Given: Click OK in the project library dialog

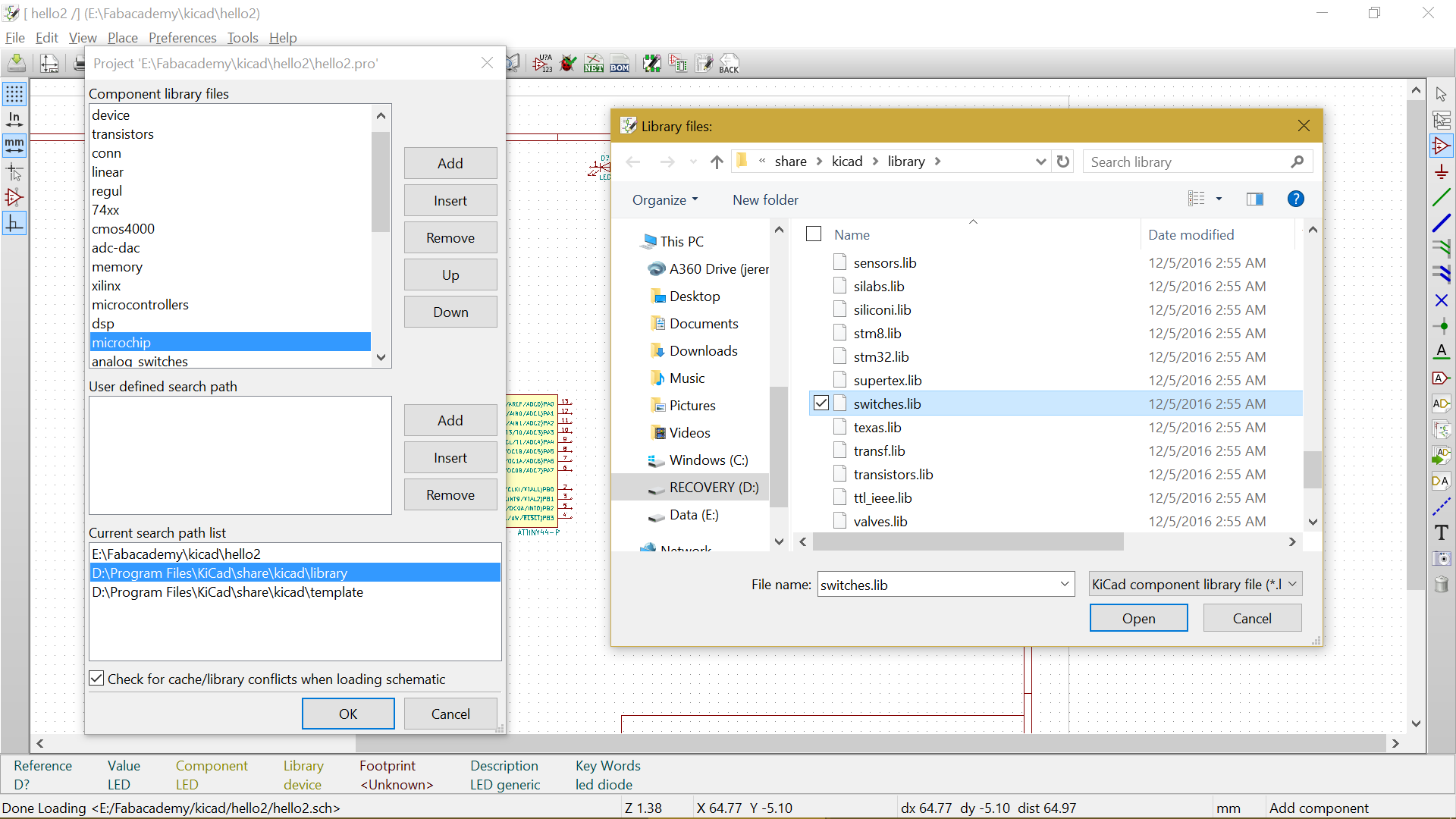Looking at the screenshot, I should [348, 714].
